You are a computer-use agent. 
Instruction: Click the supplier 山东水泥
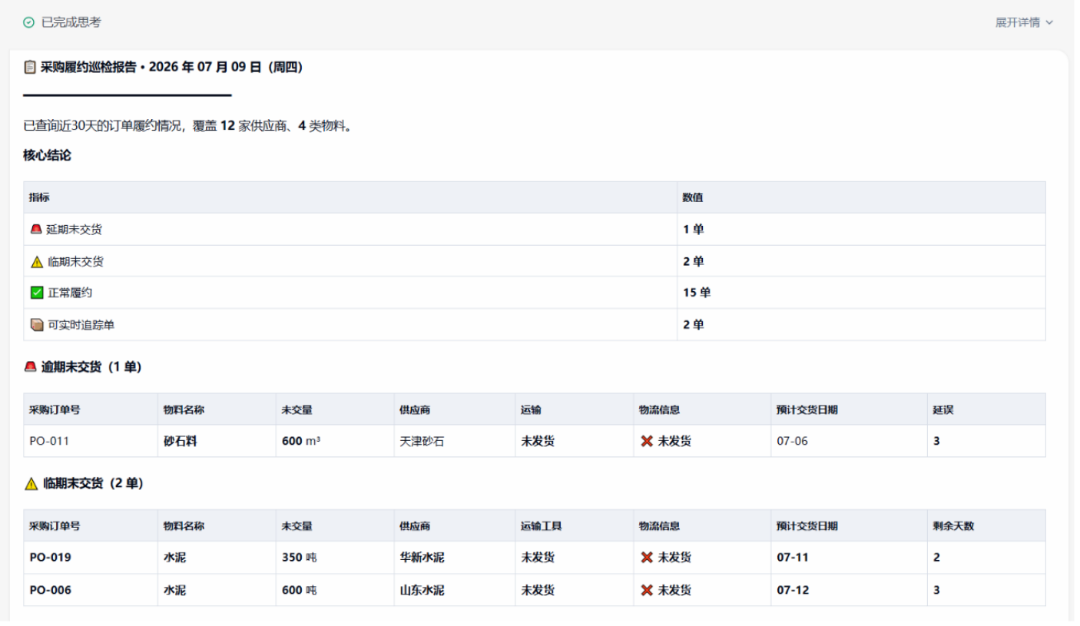coord(422,590)
